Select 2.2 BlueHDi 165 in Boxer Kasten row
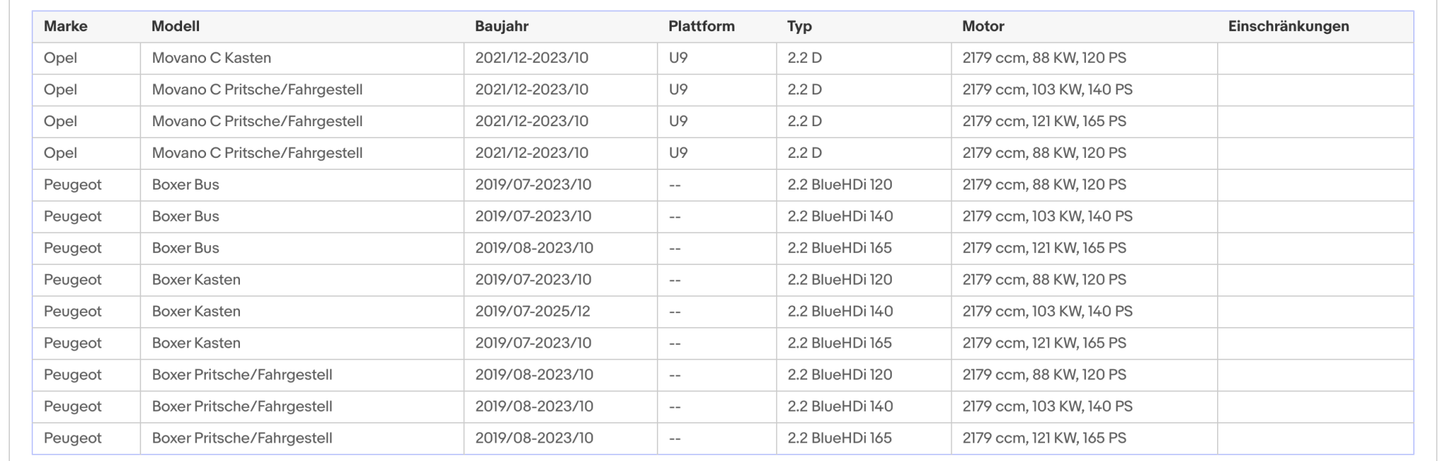The width and height of the screenshot is (1445, 461). (x=840, y=343)
